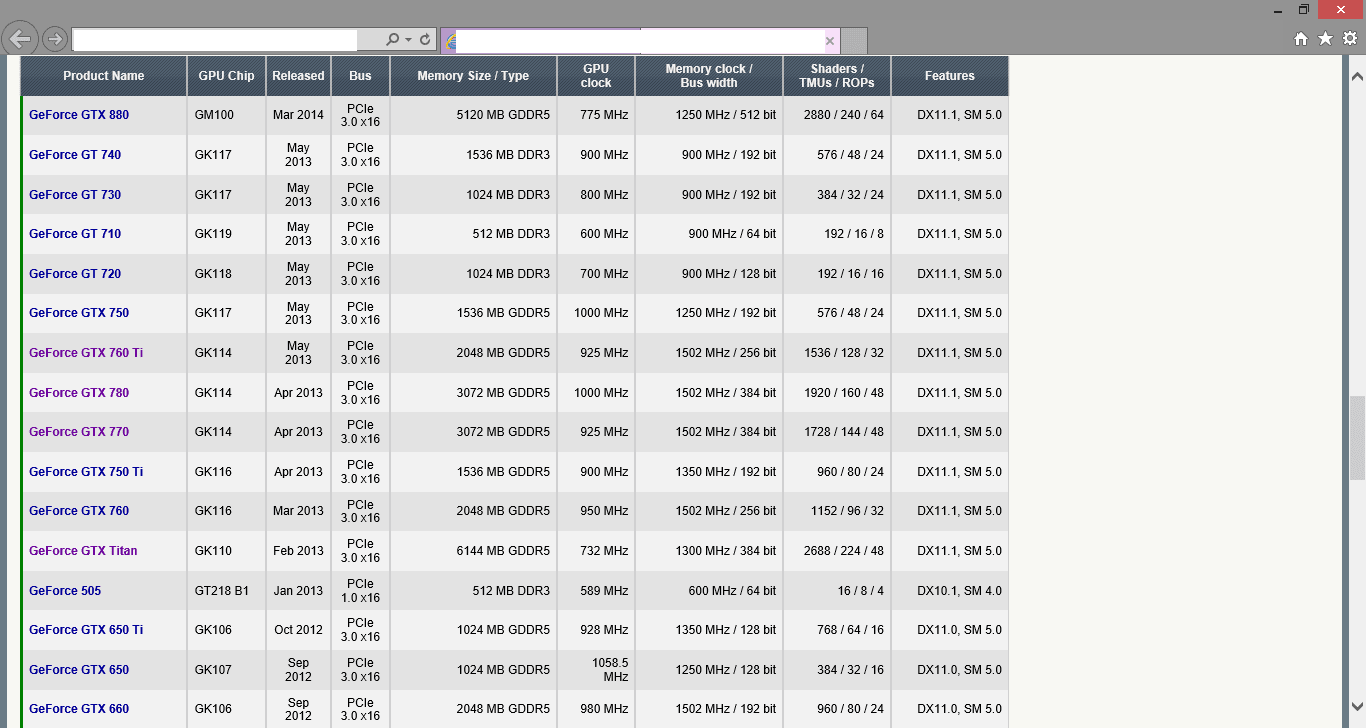Open the GeForce GT 740 link
1366x728 pixels.
click(x=75, y=155)
